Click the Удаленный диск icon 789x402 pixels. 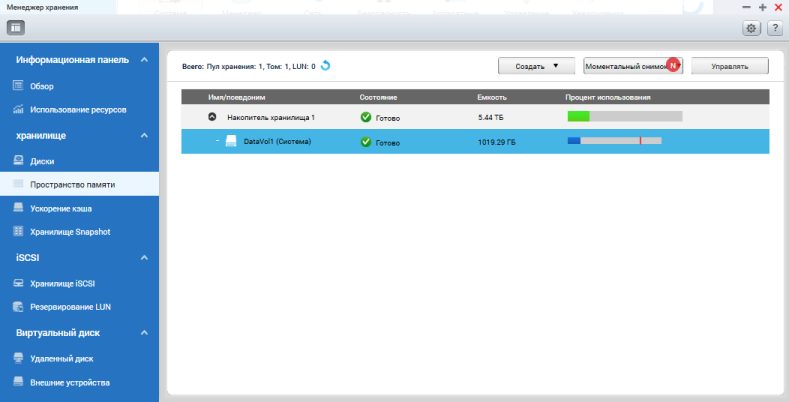pyautogui.click(x=18, y=358)
